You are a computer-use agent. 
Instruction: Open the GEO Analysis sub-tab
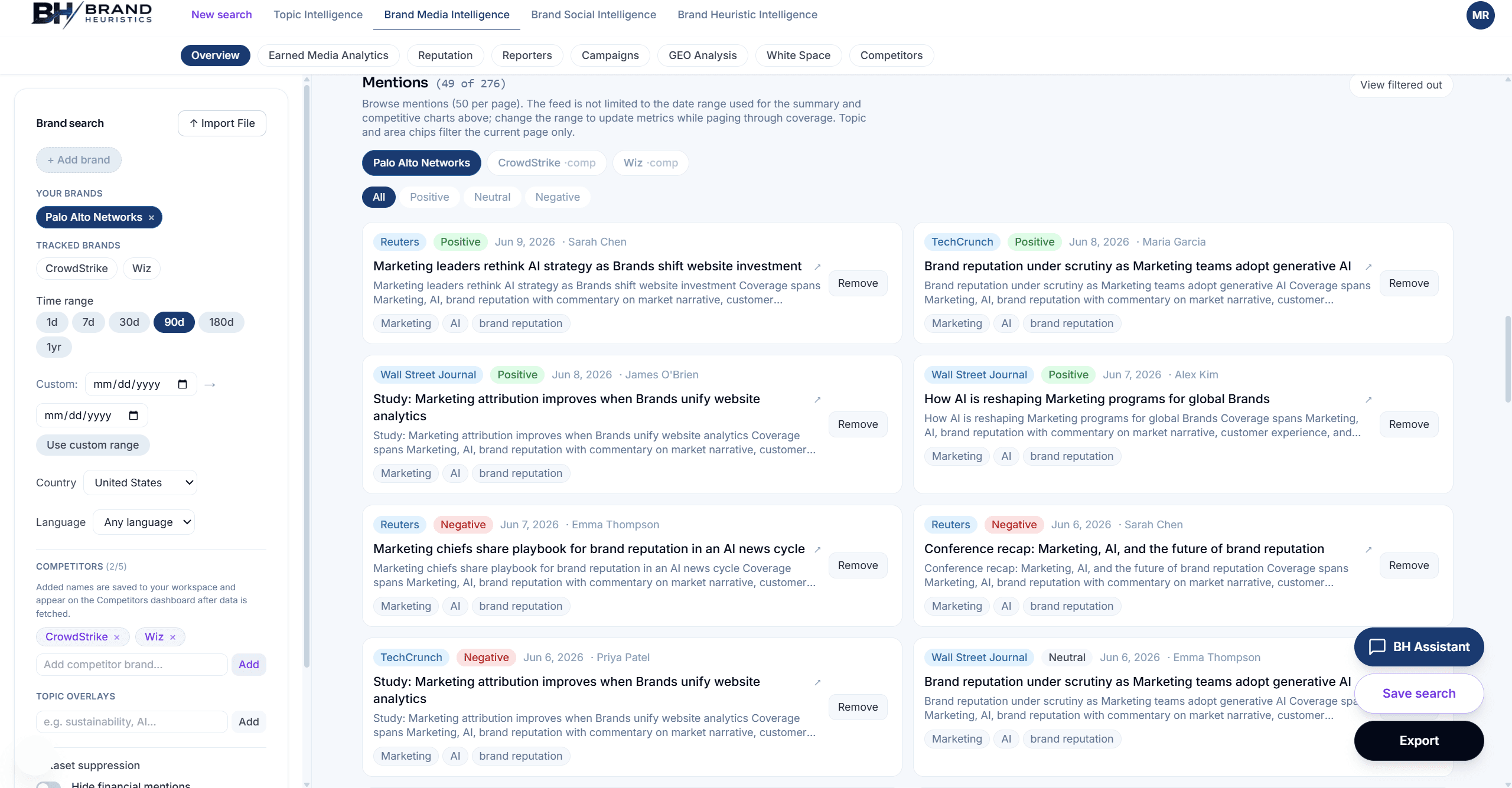click(x=702, y=55)
